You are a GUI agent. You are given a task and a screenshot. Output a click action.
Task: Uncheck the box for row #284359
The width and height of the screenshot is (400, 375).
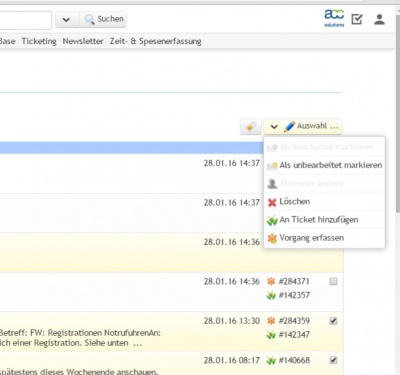click(333, 321)
